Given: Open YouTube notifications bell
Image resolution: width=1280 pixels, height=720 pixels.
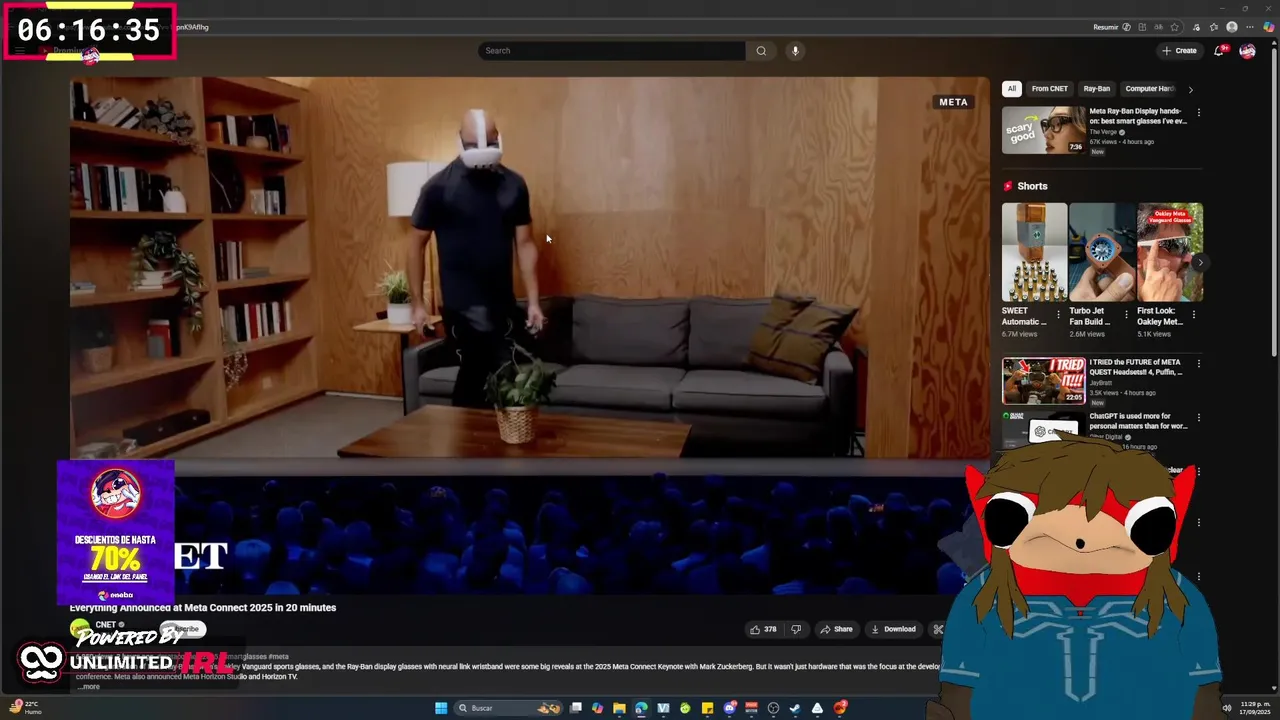Looking at the screenshot, I should point(1219,50).
